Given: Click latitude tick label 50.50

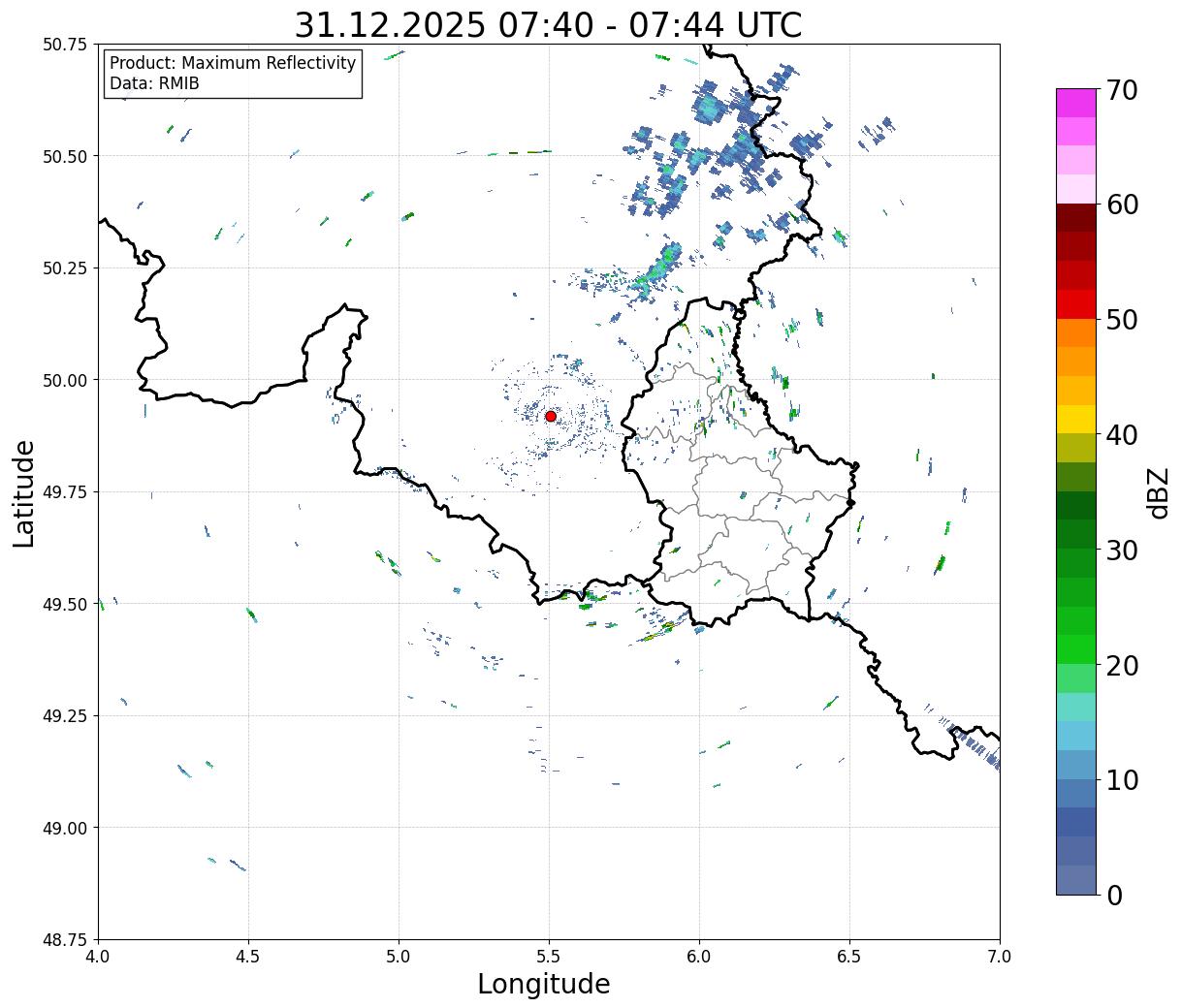Looking at the screenshot, I should coord(66,156).
